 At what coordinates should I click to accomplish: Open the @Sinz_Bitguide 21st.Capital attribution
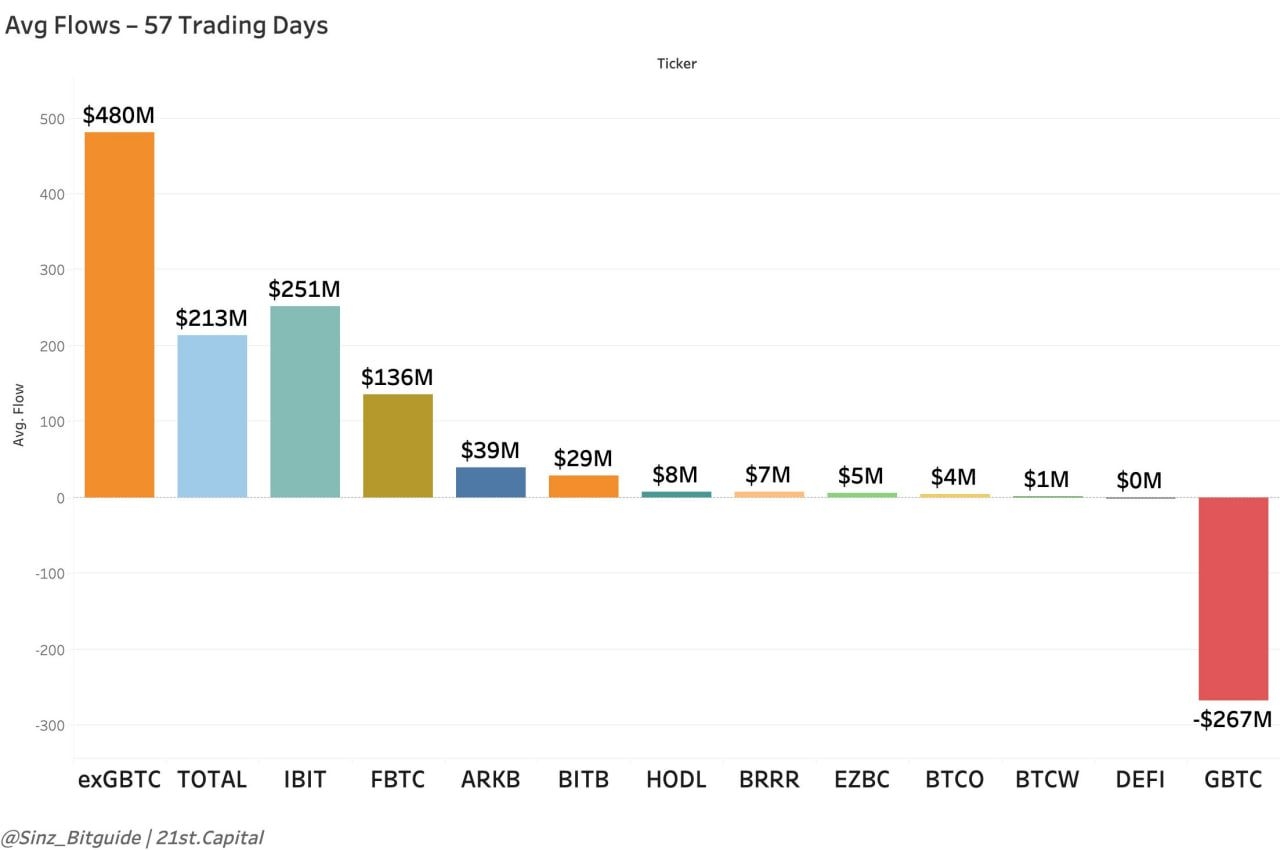pyautogui.click(x=133, y=837)
